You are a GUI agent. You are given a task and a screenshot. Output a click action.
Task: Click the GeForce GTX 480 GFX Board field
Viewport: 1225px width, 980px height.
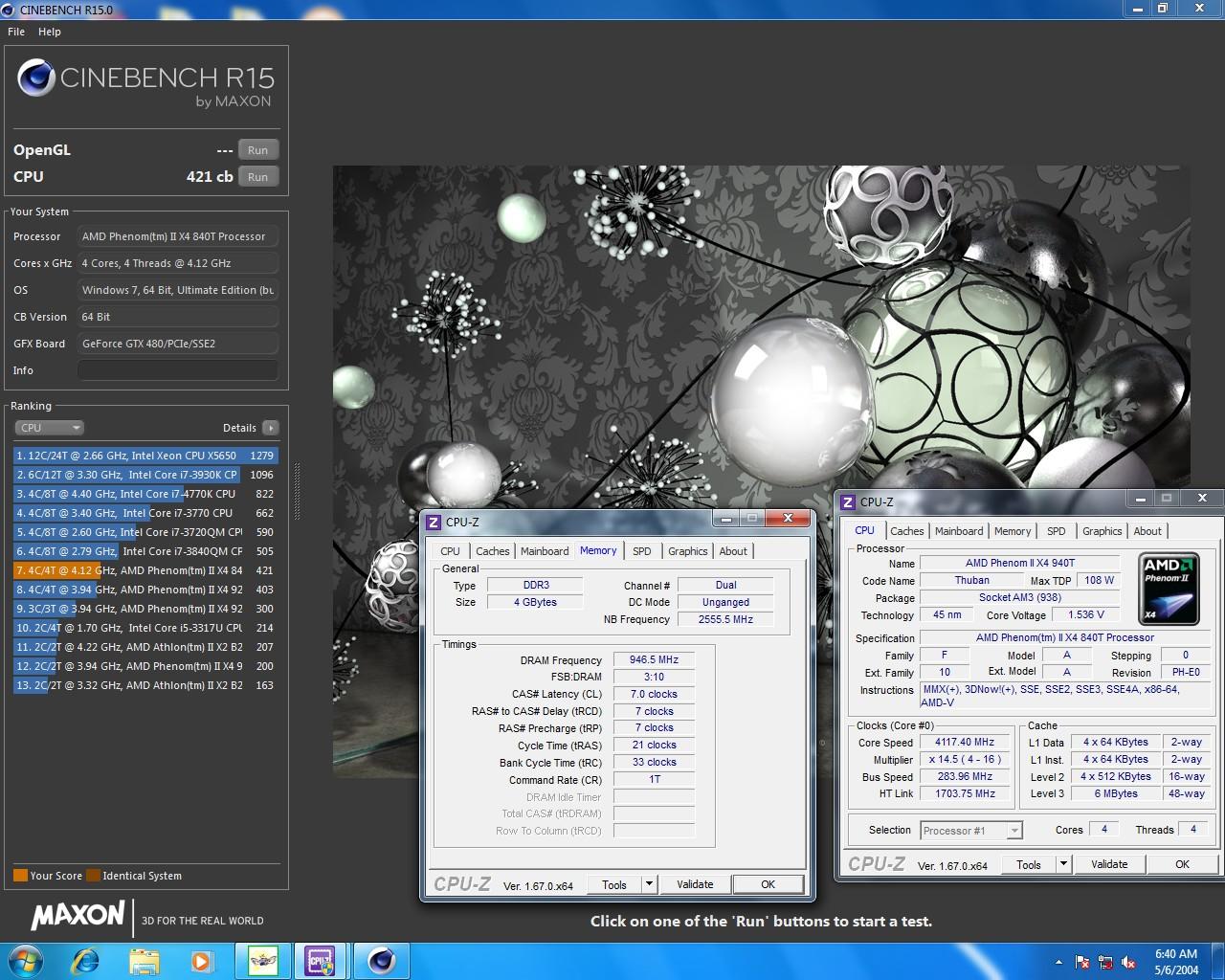(178, 344)
